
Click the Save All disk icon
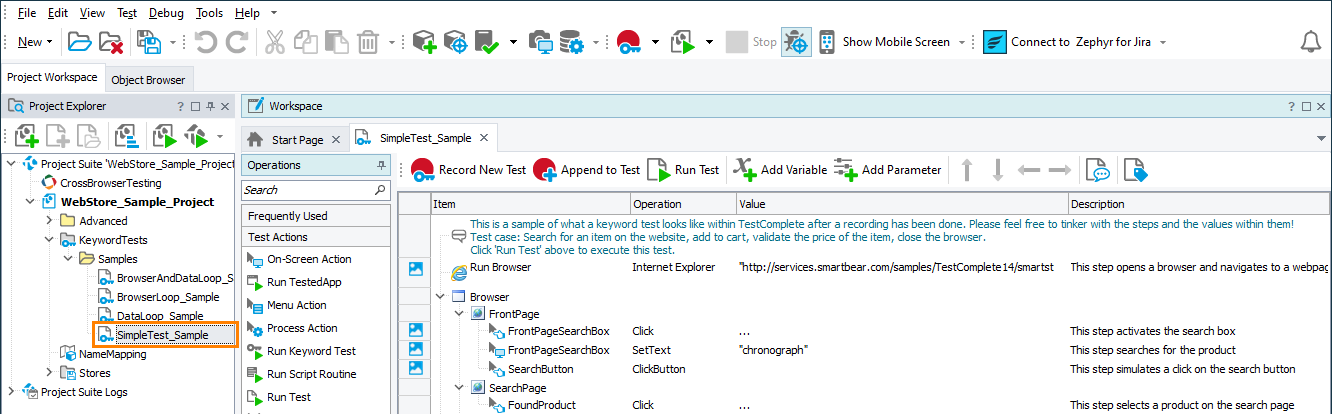tap(149, 42)
